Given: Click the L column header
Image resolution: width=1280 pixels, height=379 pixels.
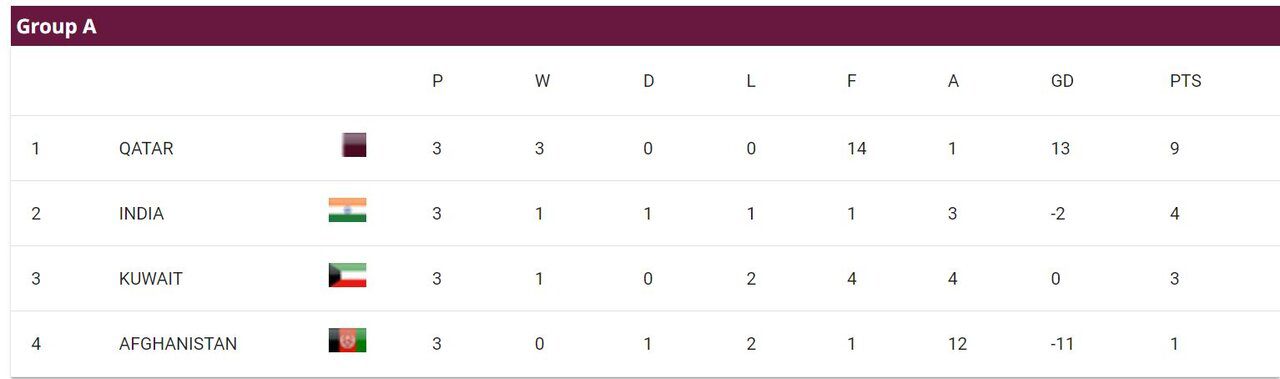Looking at the screenshot, I should [750, 81].
